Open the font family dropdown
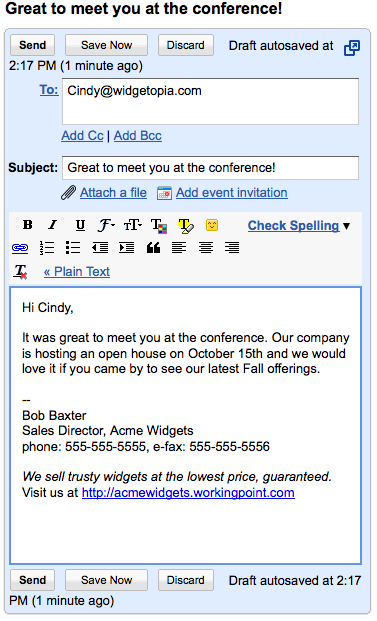 click(x=106, y=225)
